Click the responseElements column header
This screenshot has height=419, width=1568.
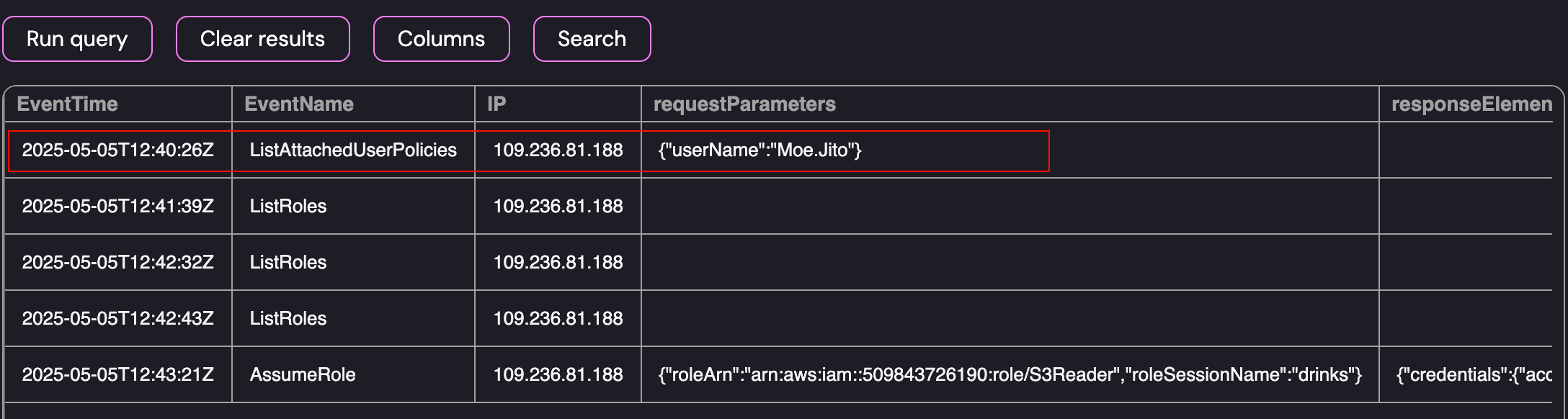click(1471, 104)
